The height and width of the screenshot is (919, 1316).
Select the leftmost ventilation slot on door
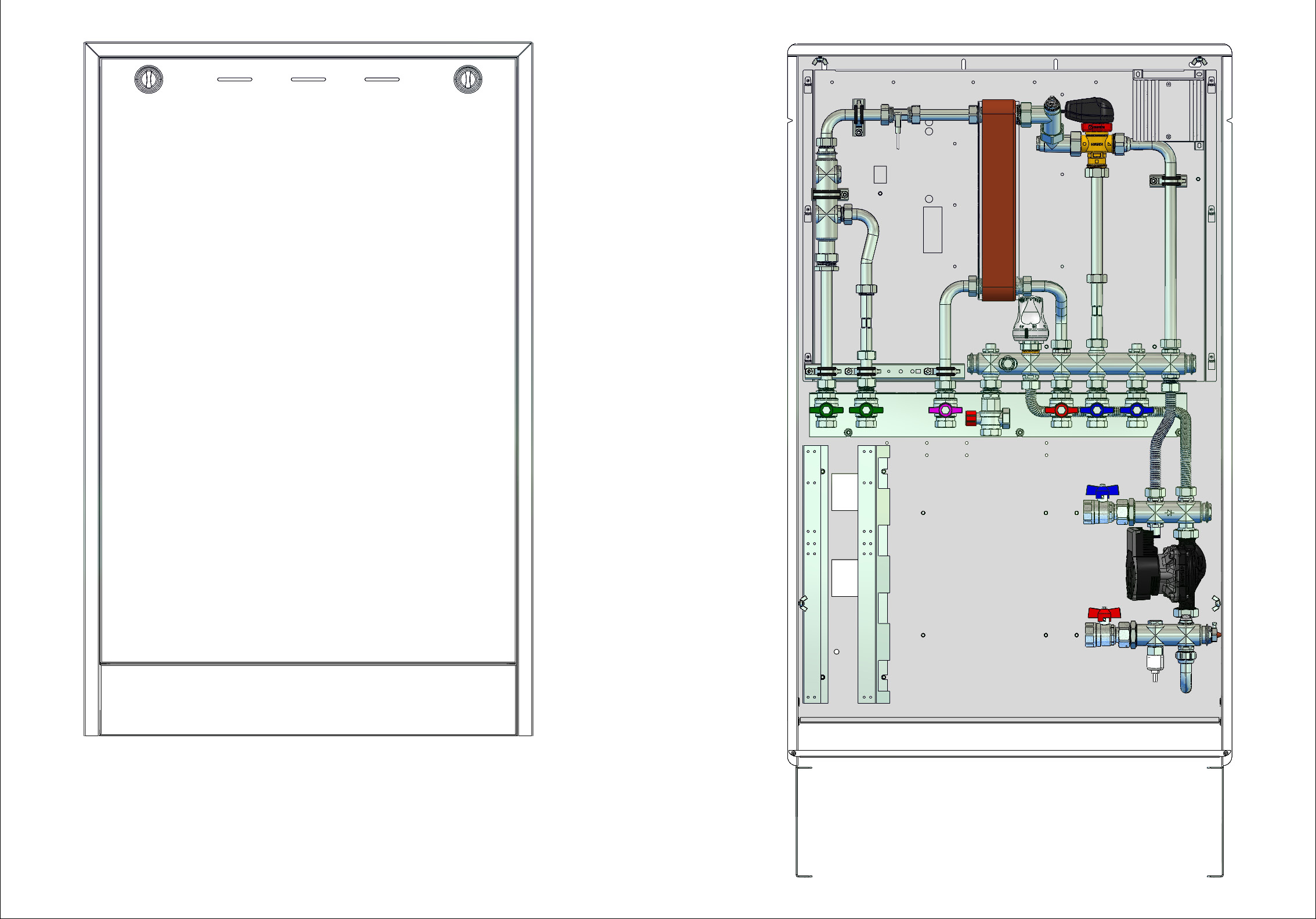(x=234, y=80)
